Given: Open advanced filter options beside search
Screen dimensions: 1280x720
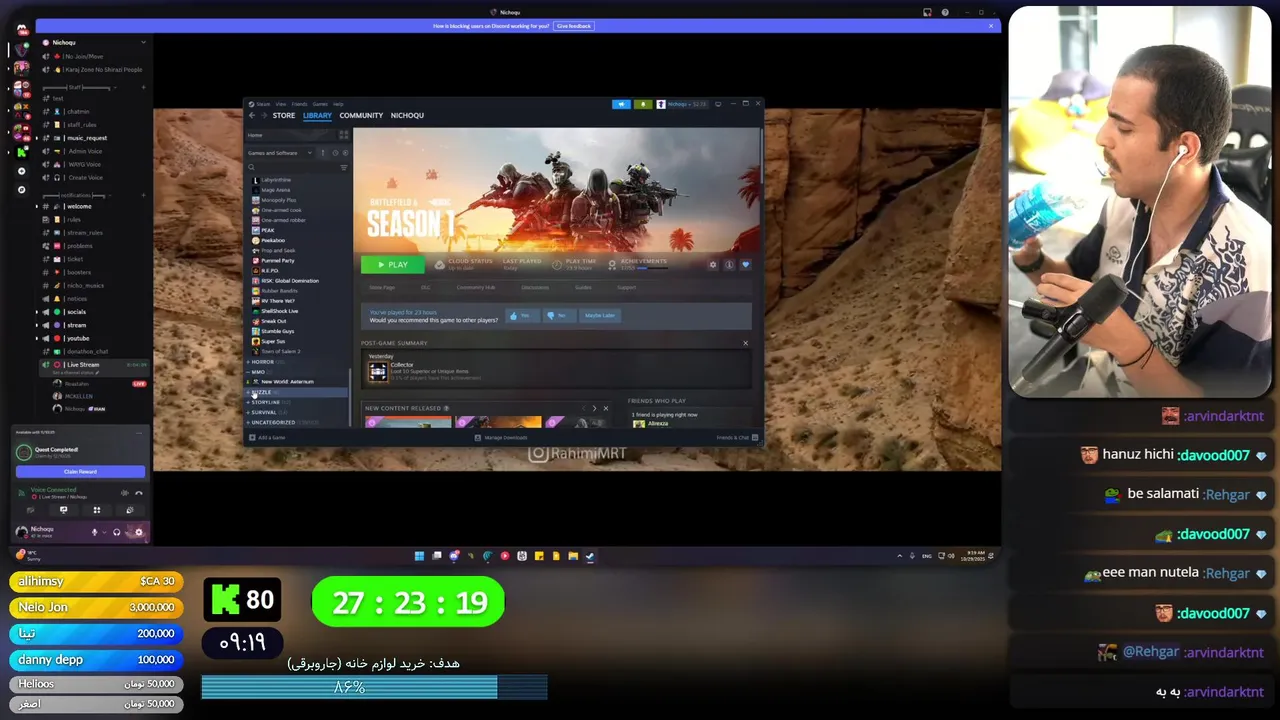Looking at the screenshot, I should 343,167.
